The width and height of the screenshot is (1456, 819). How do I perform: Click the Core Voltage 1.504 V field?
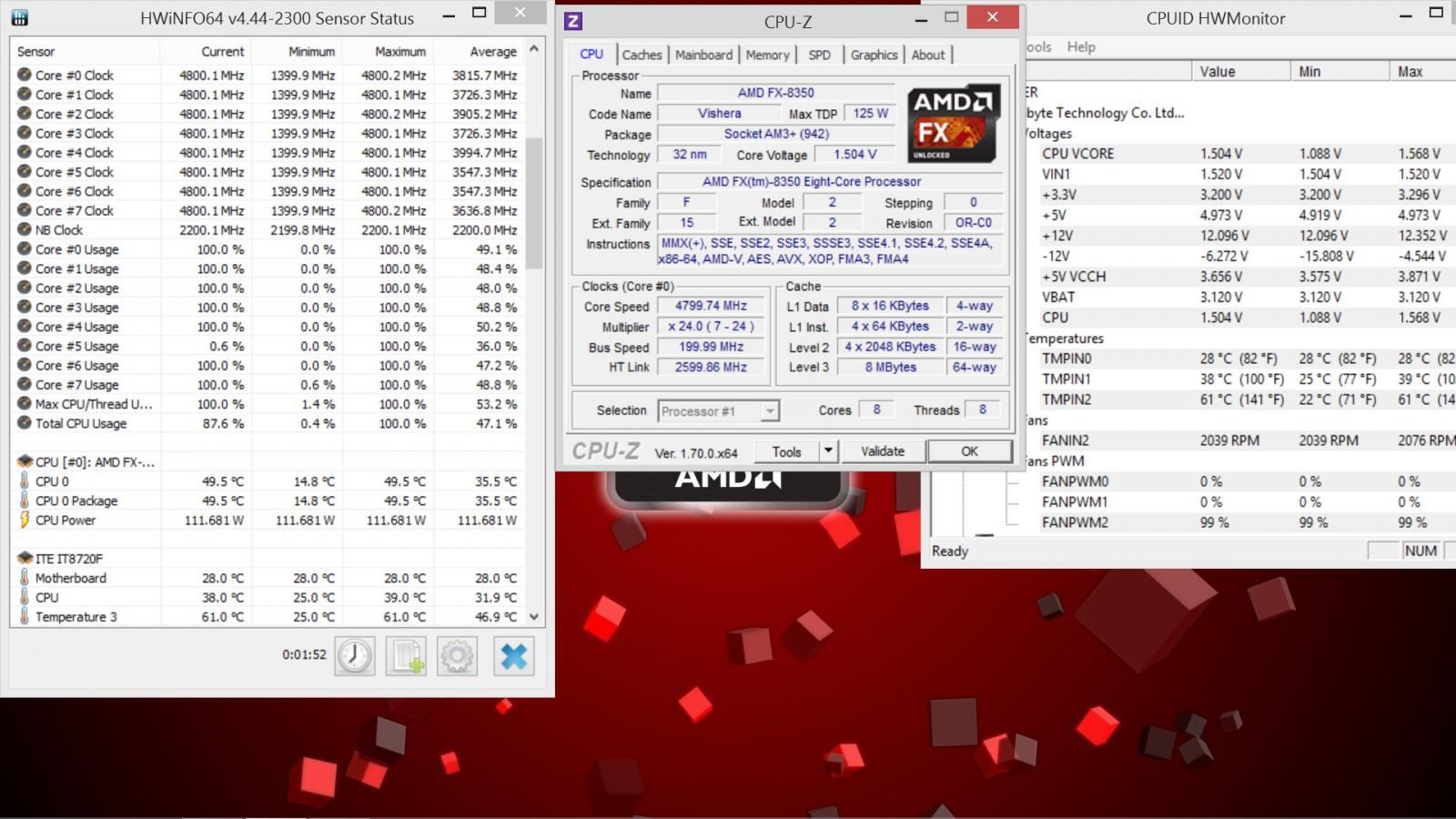tap(855, 155)
